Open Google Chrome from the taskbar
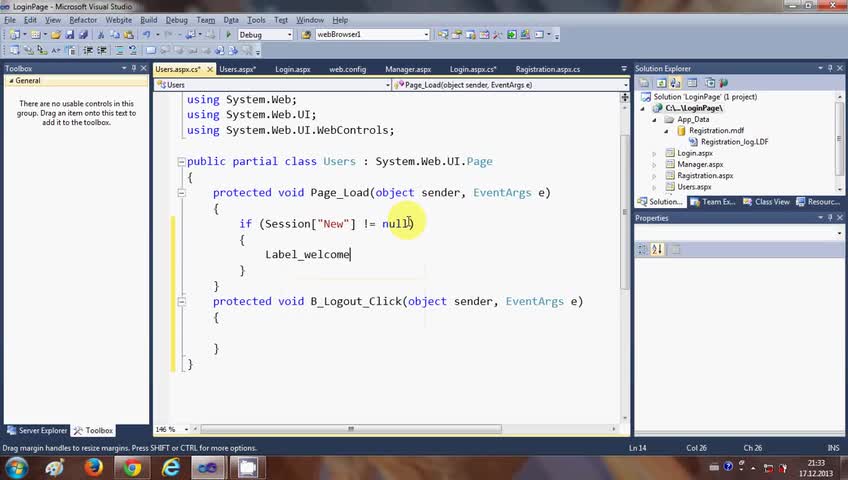The image size is (848, 480). 131,467
